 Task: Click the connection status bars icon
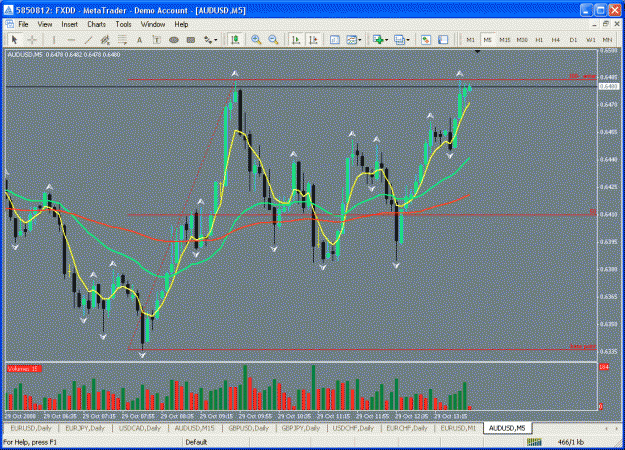point(534,442)
